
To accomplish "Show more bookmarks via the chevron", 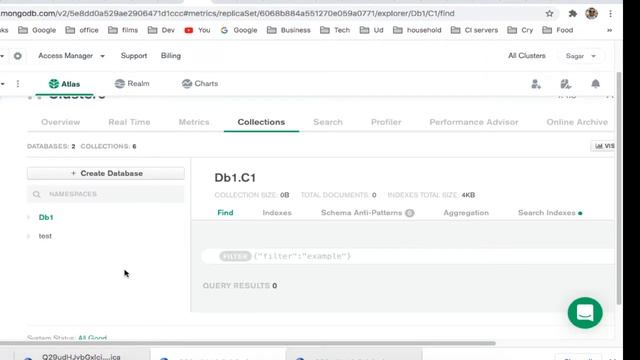I will pyautogui.click(x=609, y=30).
